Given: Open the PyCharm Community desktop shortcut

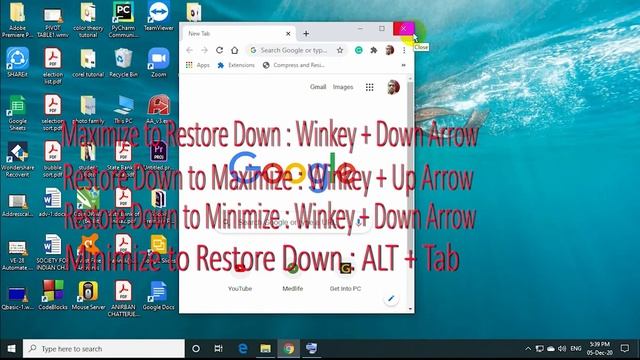Looking at the screenshot, I should click(123, 20).
